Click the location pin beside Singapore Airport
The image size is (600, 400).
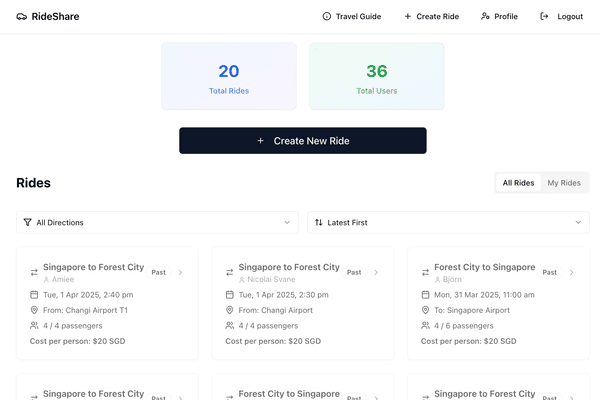point(425,310)
